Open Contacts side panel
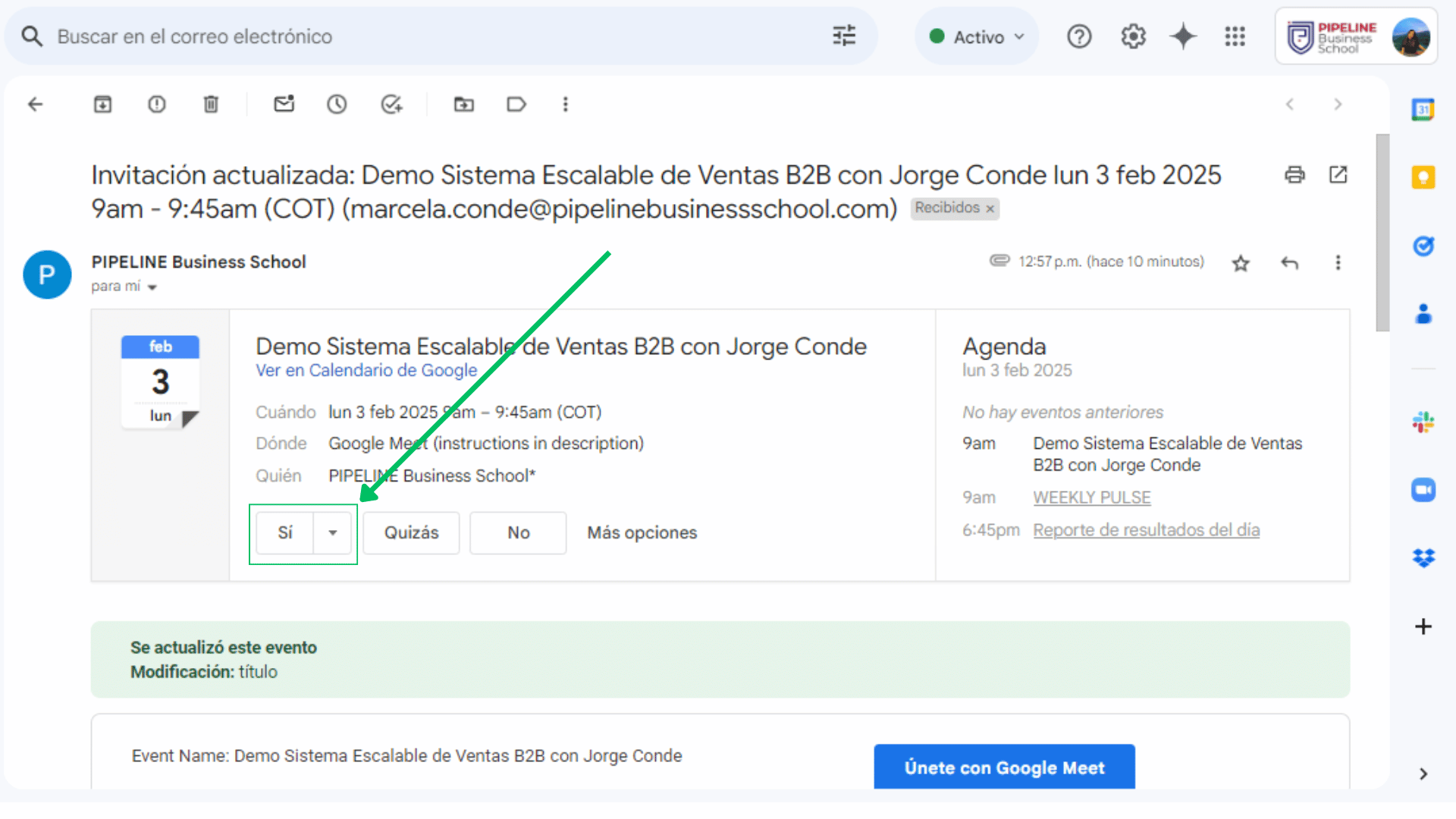The width and height of the screenshot is (1456, 819). (1423, 313)
